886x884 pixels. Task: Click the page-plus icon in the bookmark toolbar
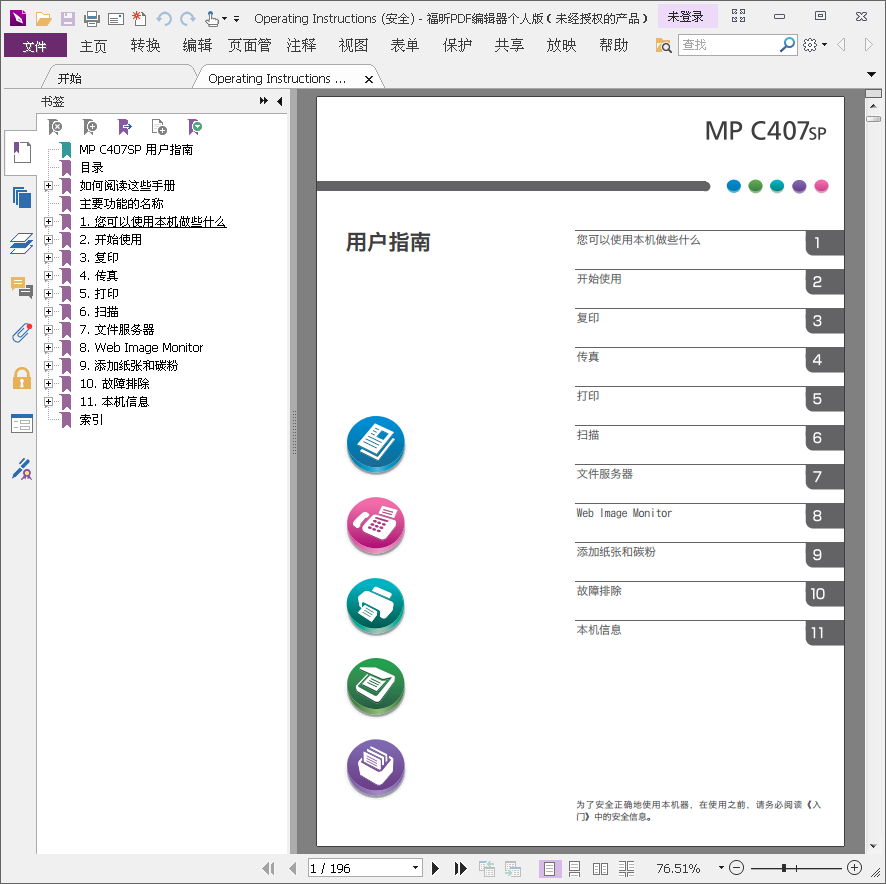159,127
